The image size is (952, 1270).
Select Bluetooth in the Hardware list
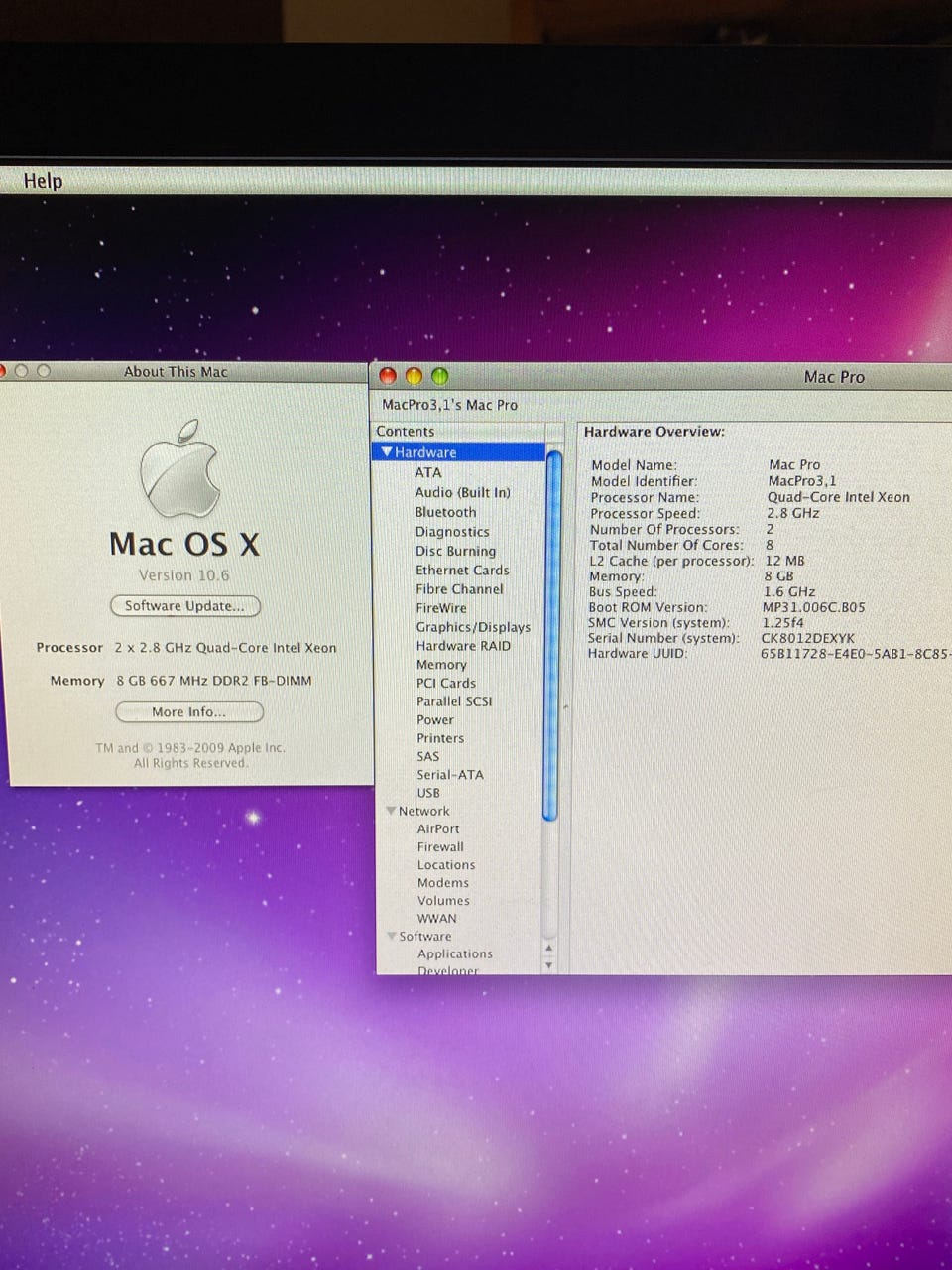[x=445, y=512]
